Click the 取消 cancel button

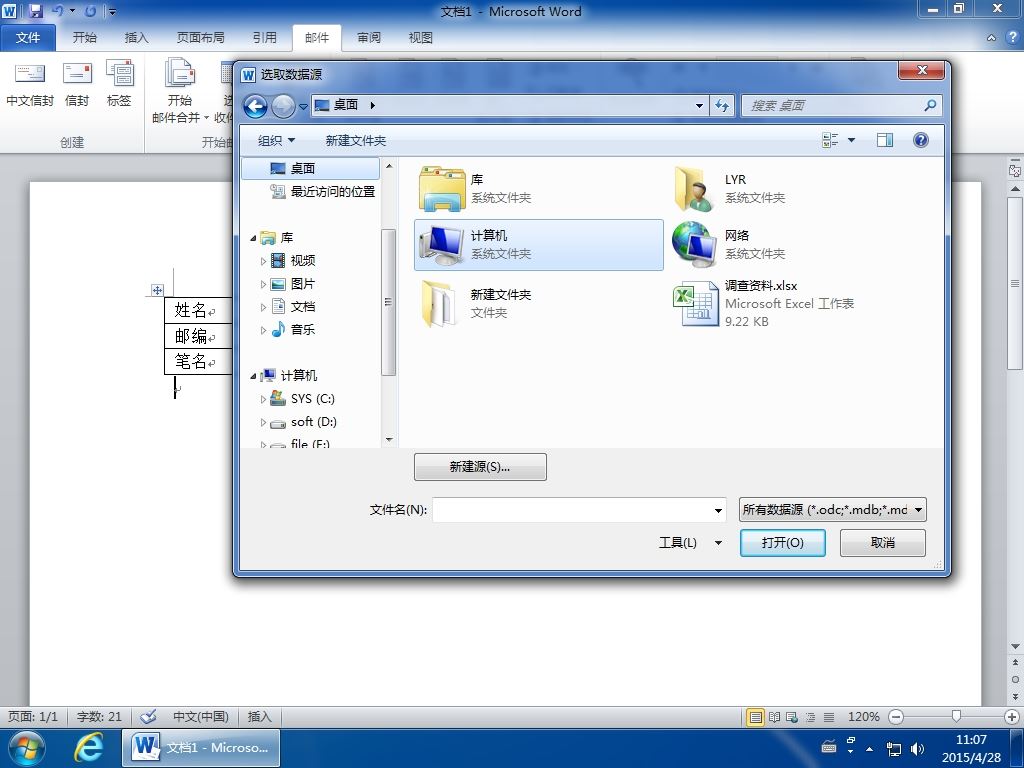click(x=882, y=543)
